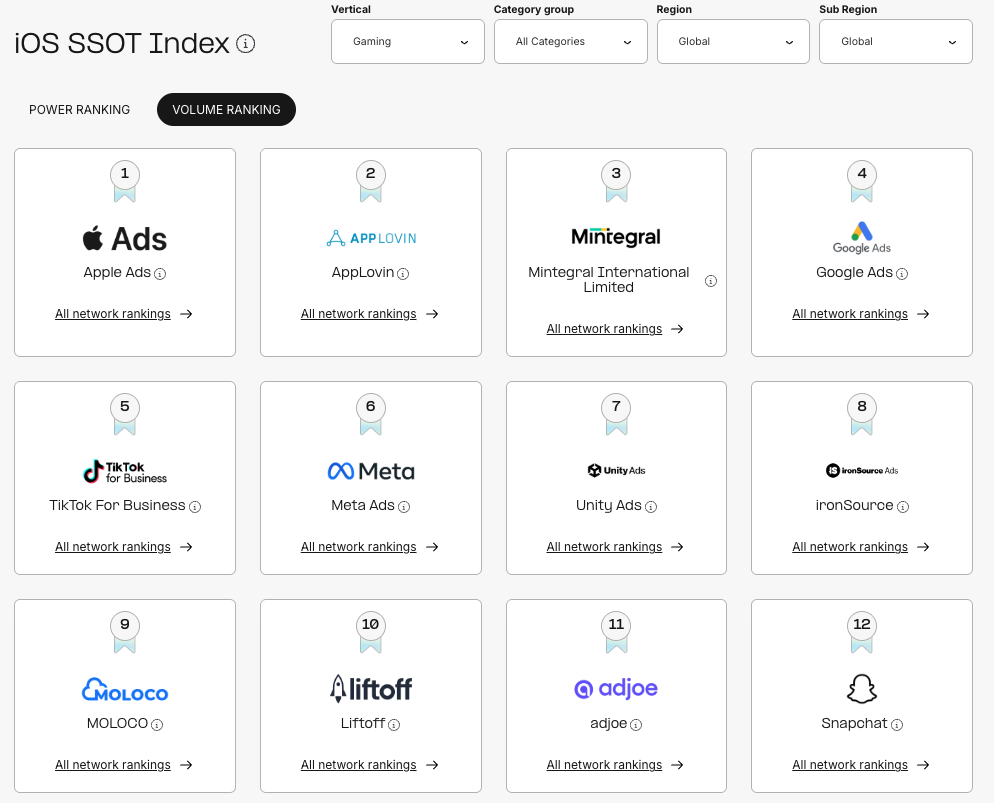This screenshot has width=994, height=803.
Task: Click the info icon next to Meta Ads
Action: point(404,507)
